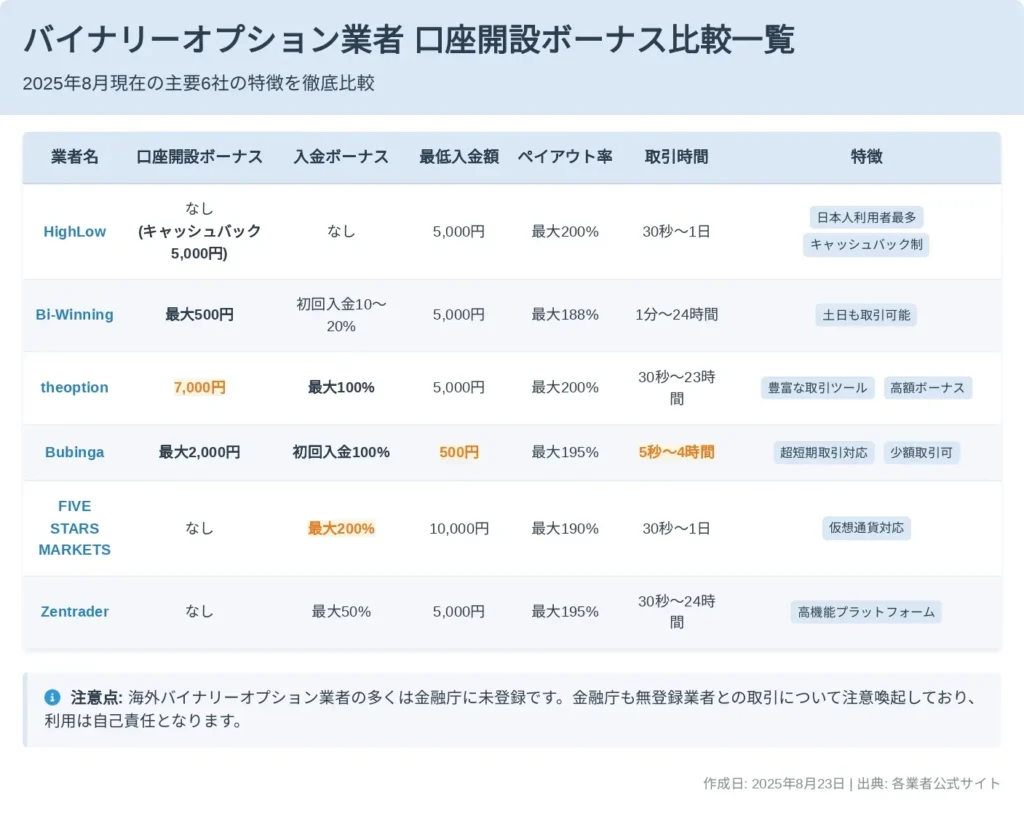Click the subtitle 2025年8月現在の主要6社の特徴を徹底比較

coord(199,83)
